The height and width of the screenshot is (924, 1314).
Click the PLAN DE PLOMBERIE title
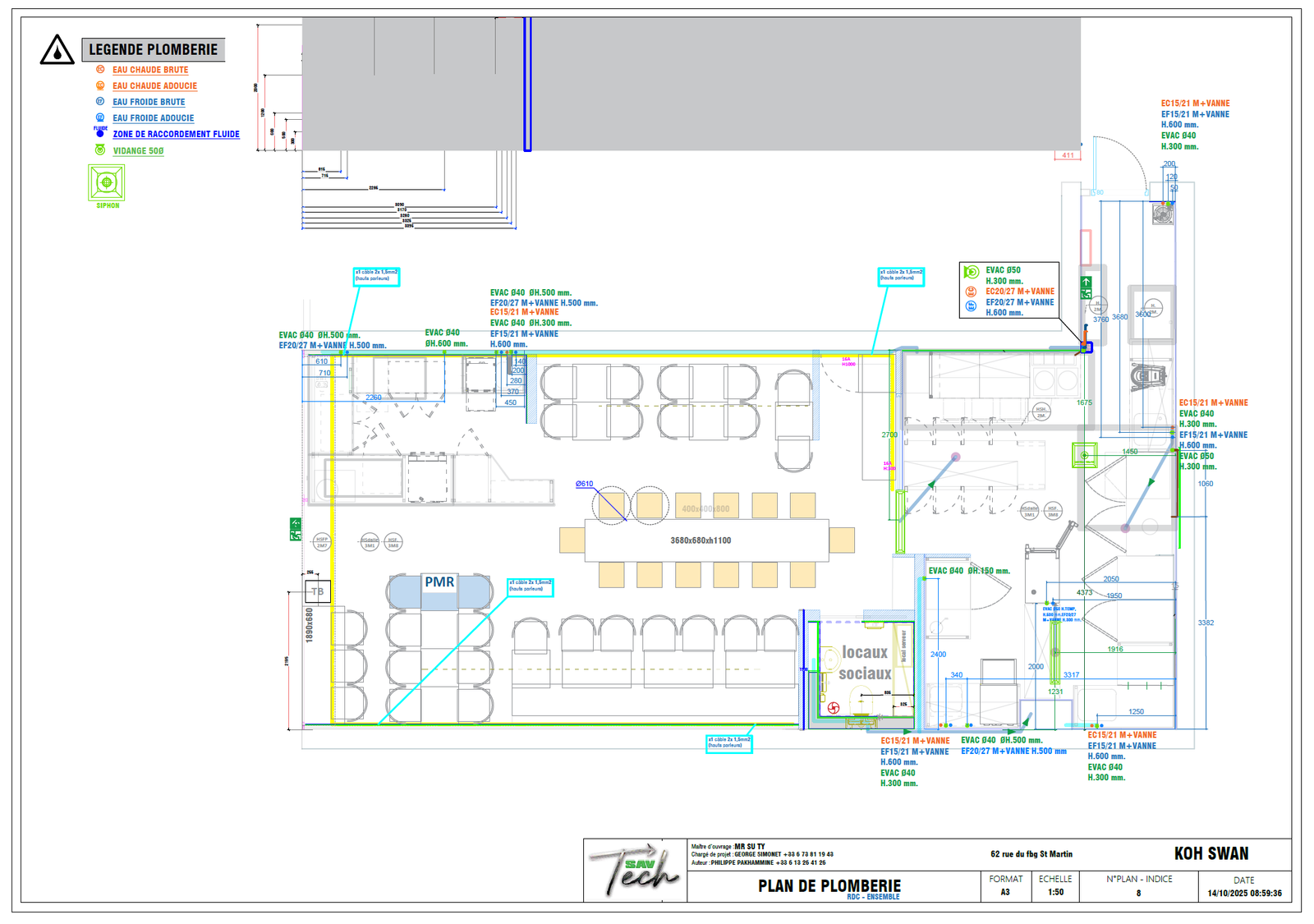(829, 885)
